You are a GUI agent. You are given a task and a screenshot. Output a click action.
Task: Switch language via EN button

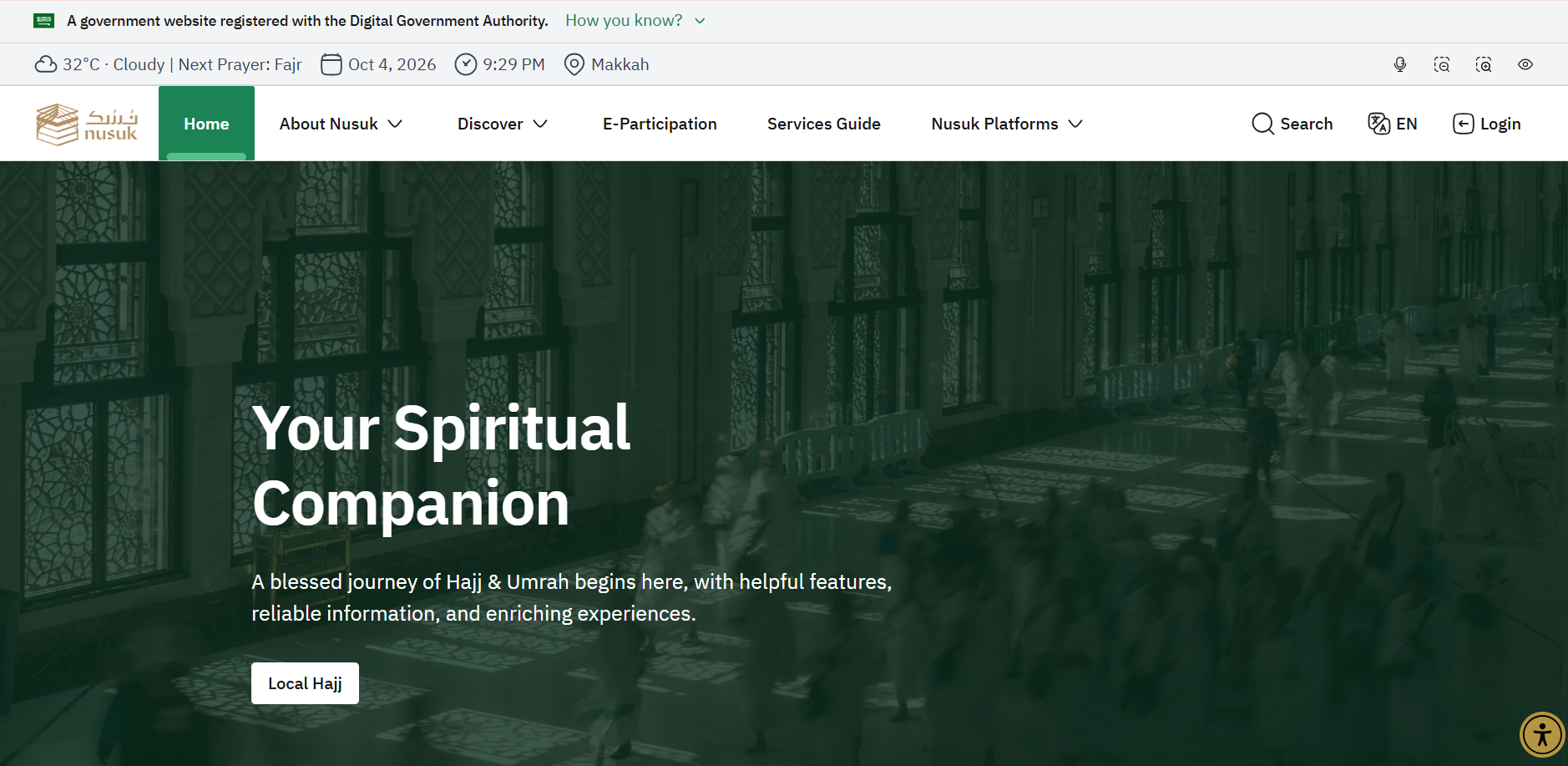[1393, 124]
